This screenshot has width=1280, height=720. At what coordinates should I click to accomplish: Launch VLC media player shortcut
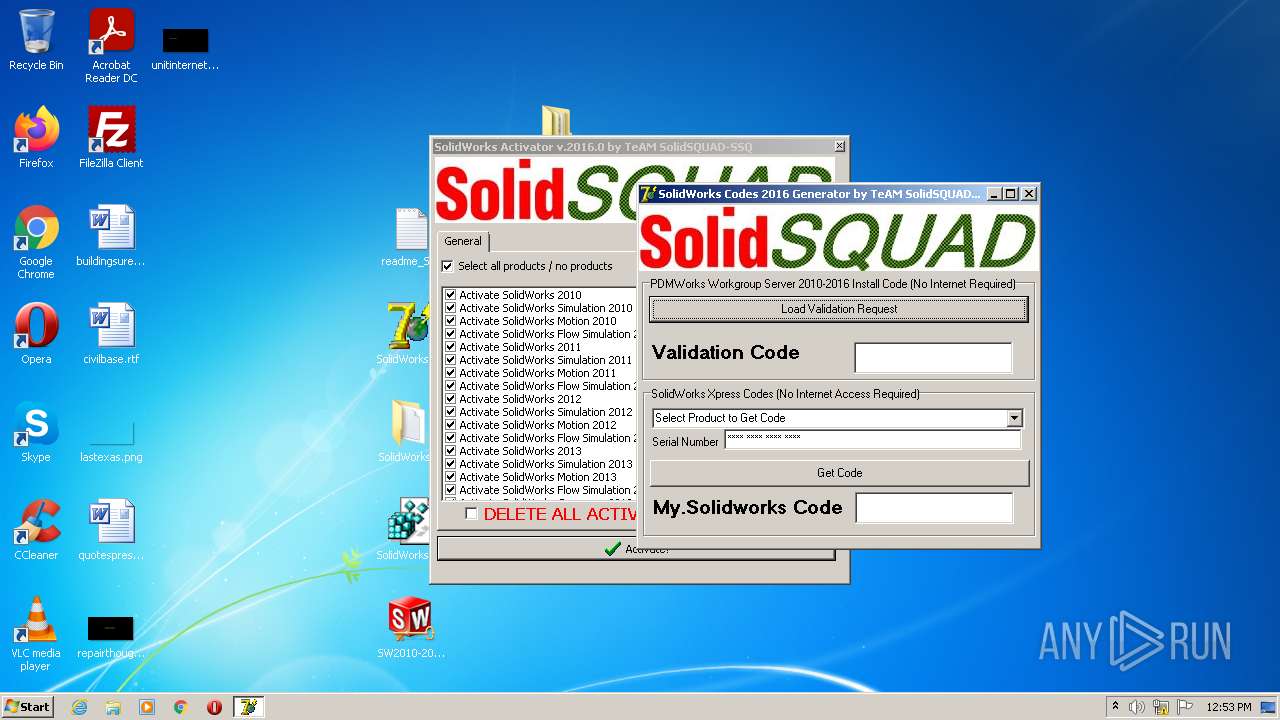pyautogui.click(x=36, y=634)
